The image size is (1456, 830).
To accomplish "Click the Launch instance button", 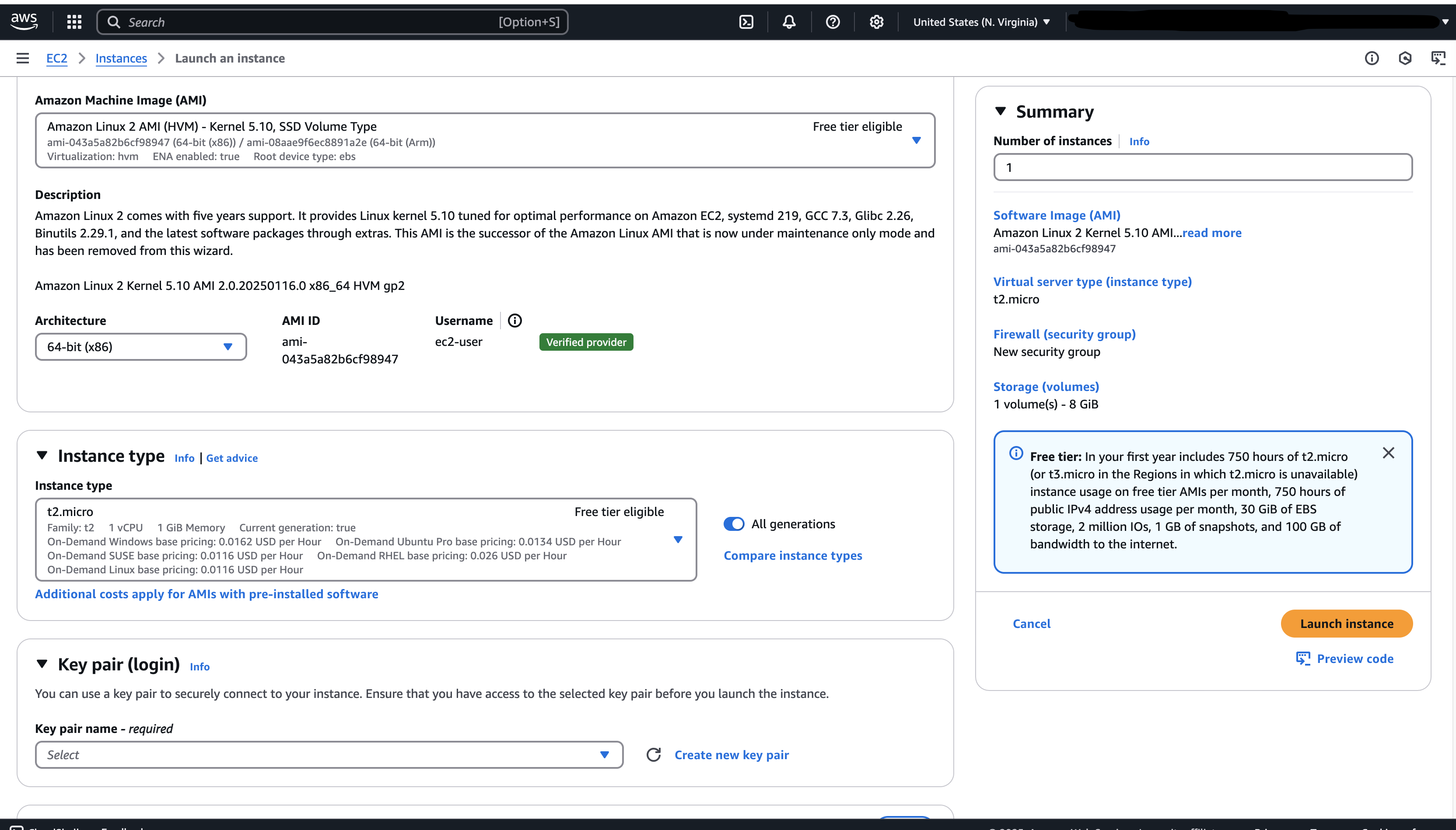I will 1347,624.
